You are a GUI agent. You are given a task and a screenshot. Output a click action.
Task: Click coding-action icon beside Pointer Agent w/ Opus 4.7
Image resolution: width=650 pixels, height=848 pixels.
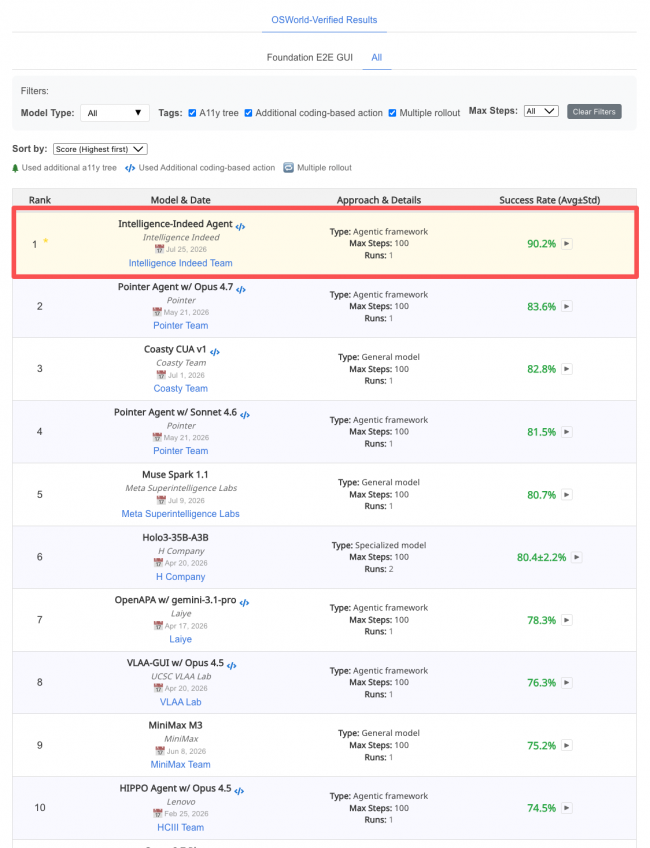click(241, 290)
